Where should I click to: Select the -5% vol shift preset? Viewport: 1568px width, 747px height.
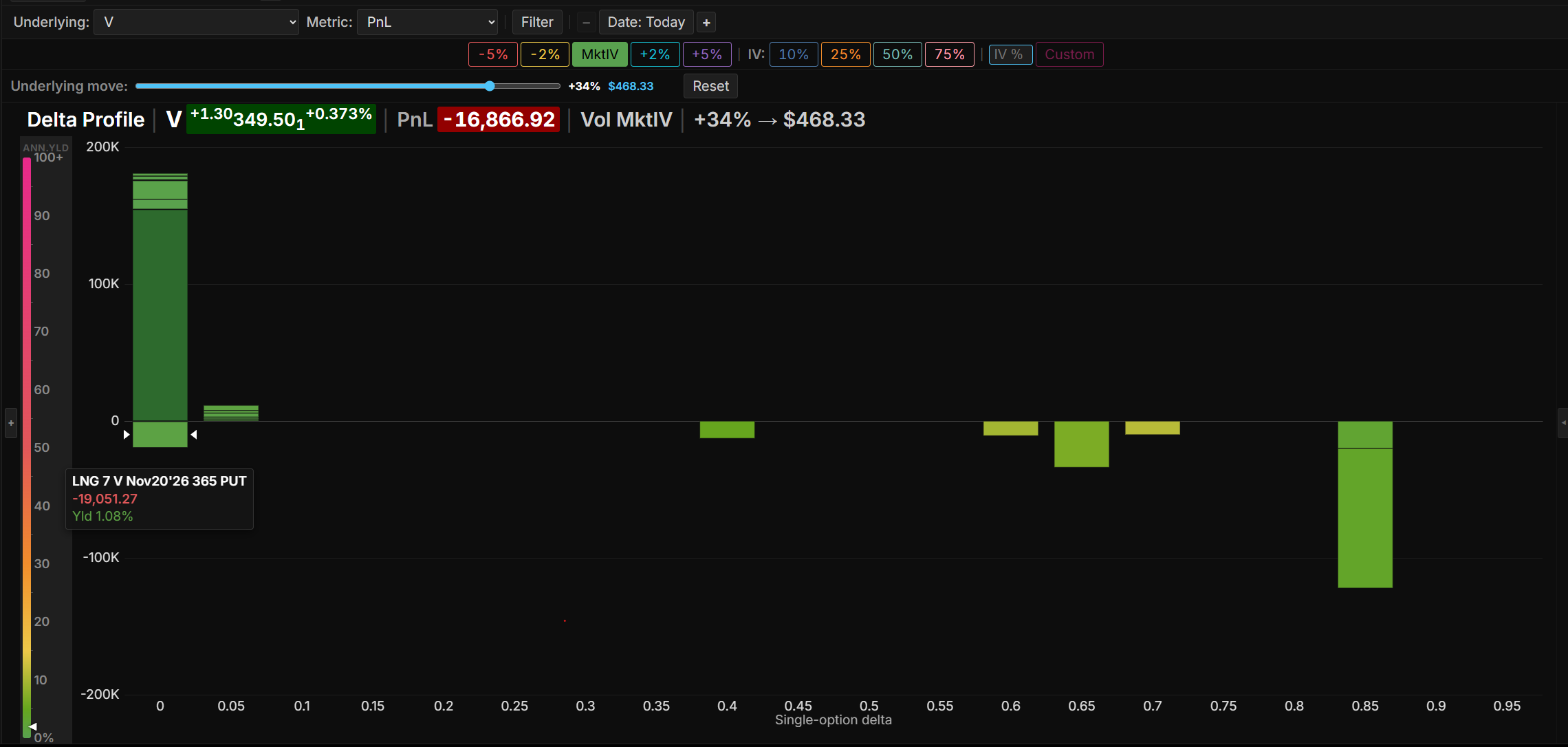493,54
